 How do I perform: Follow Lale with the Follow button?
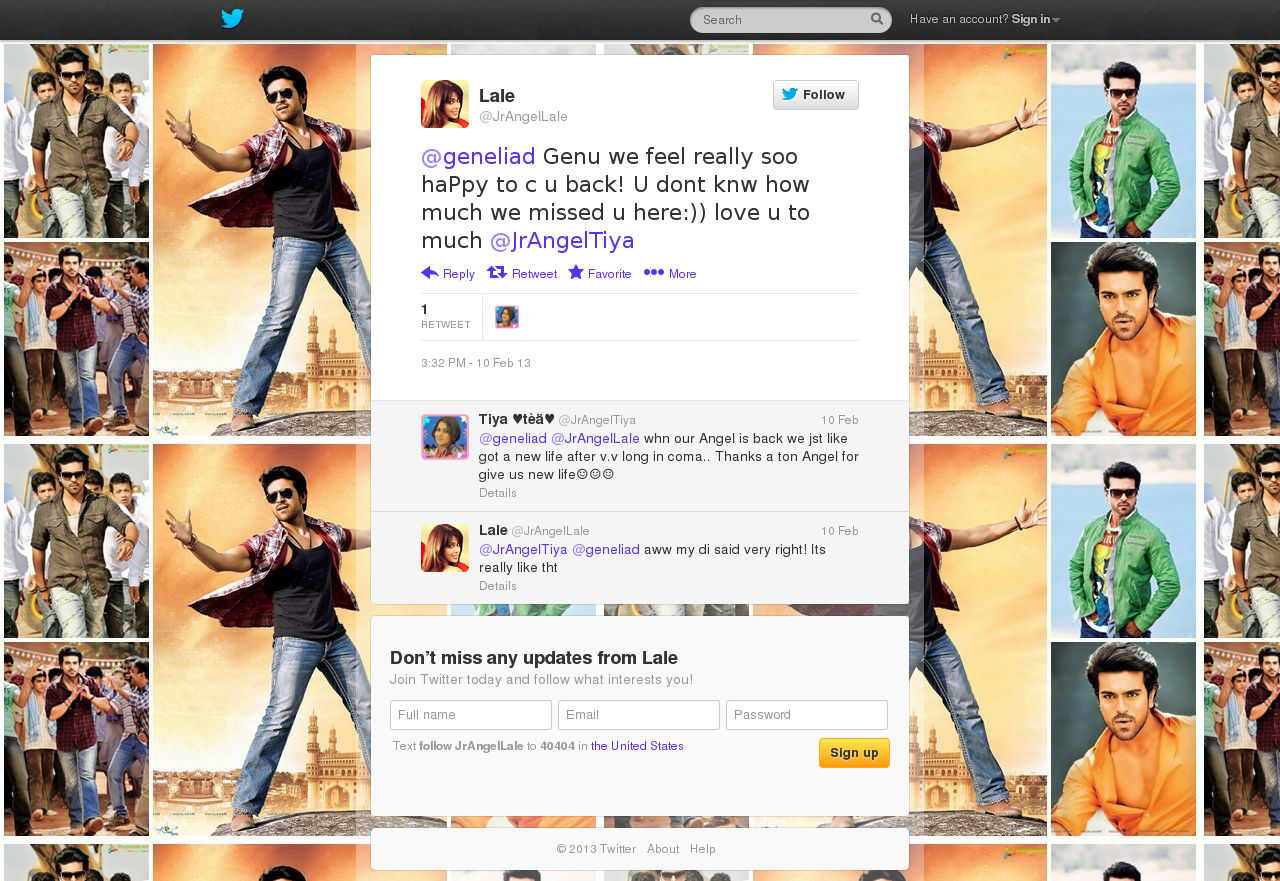[x=816, y=95]
